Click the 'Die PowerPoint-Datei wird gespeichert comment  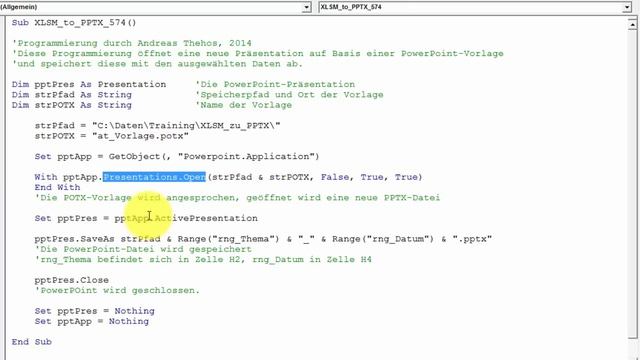143,249
